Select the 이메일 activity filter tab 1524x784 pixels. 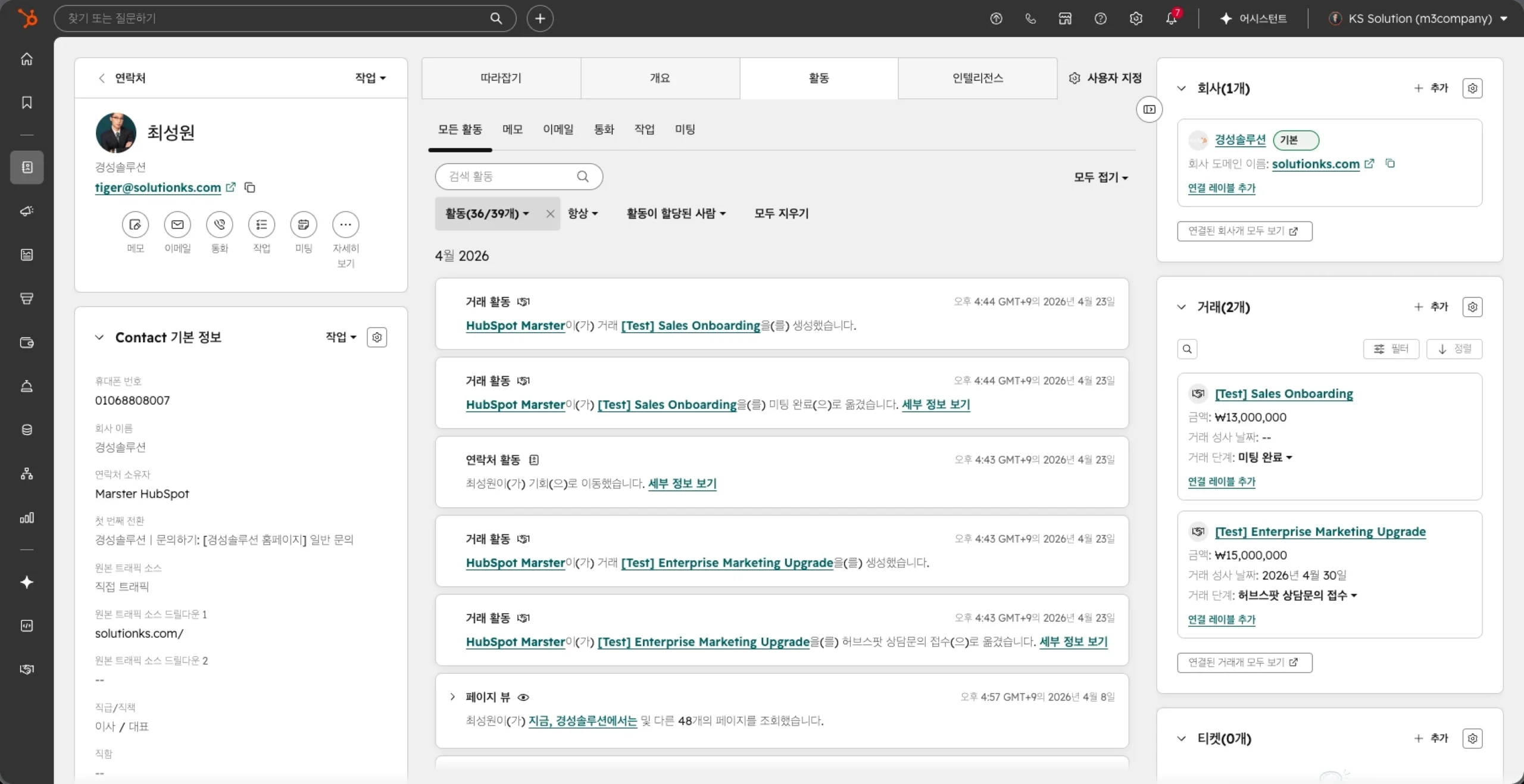(x=558, y=129)
